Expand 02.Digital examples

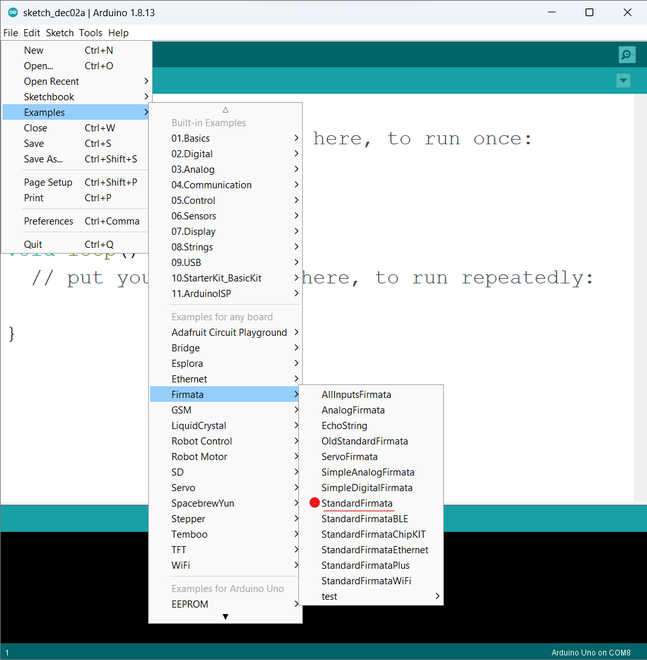[225, 154]
